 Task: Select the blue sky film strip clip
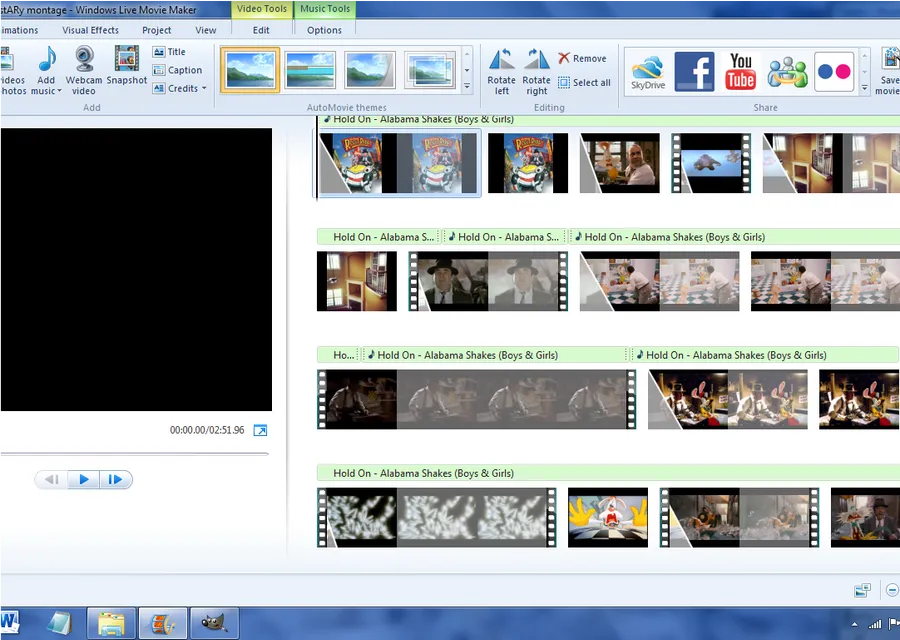coord(711,163)
